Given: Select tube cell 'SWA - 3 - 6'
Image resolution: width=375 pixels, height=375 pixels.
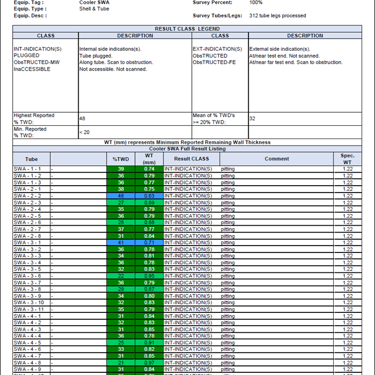Looking at the screenshot, I should pyautogui.click(x=32, y=276).
